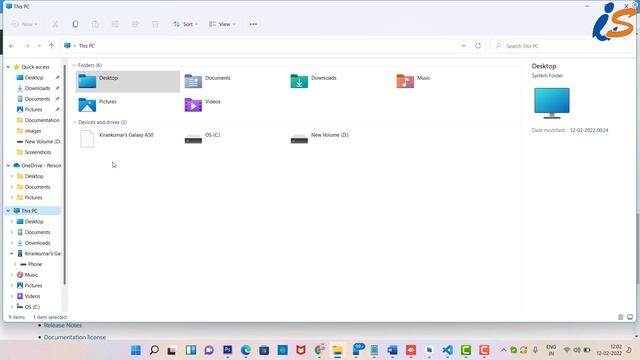
Task: Click the Paste icon in toolbar
Action: pyautogui.click(x=95, y=24)
